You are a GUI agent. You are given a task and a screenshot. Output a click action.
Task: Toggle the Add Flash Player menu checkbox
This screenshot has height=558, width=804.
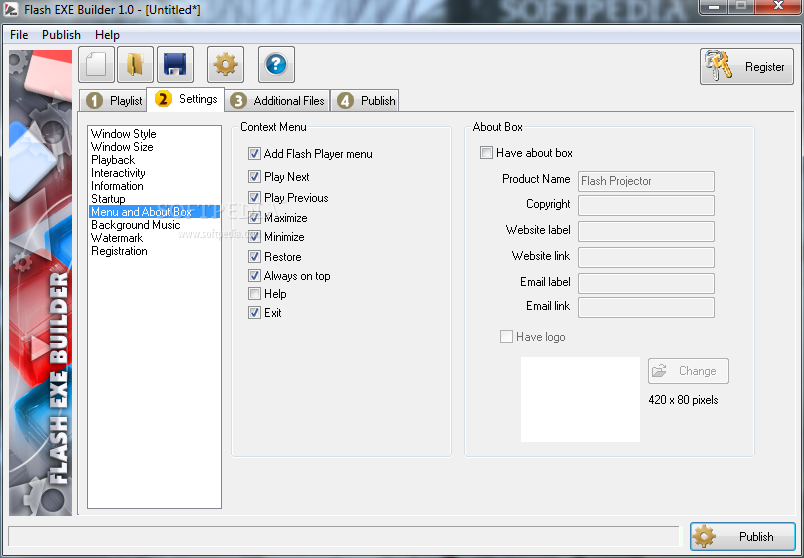(254, 153)
